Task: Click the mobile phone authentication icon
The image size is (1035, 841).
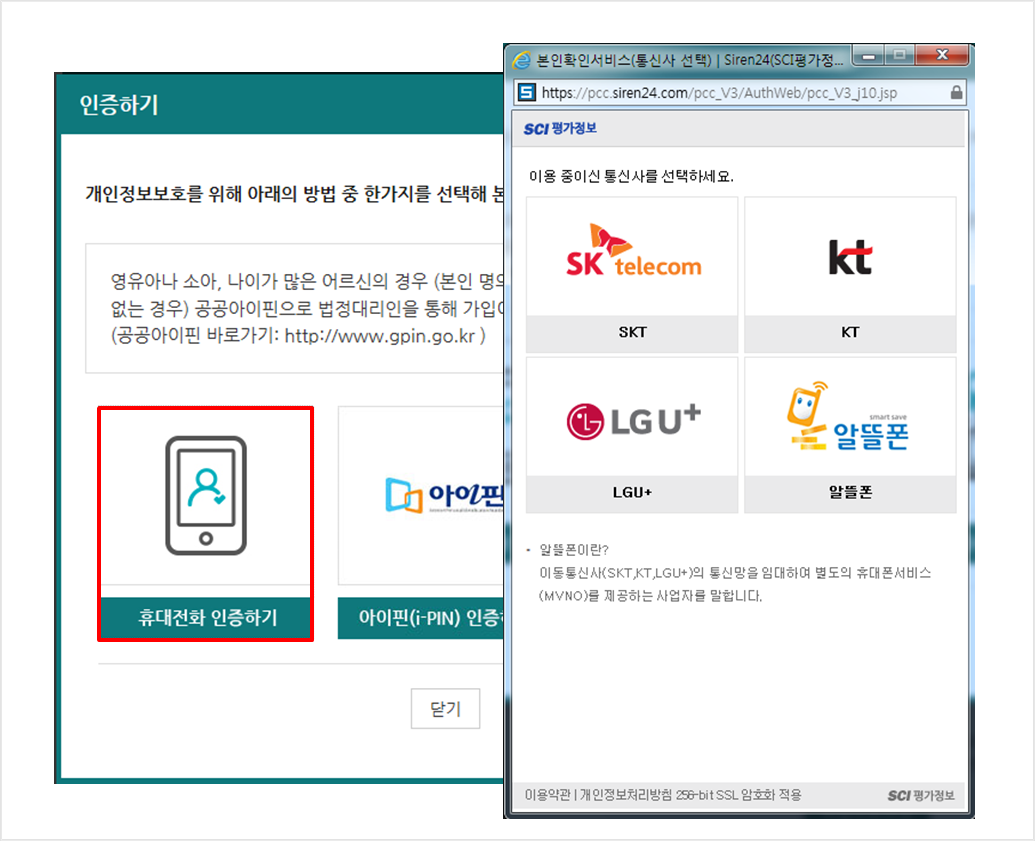Action: click(206, 495)
